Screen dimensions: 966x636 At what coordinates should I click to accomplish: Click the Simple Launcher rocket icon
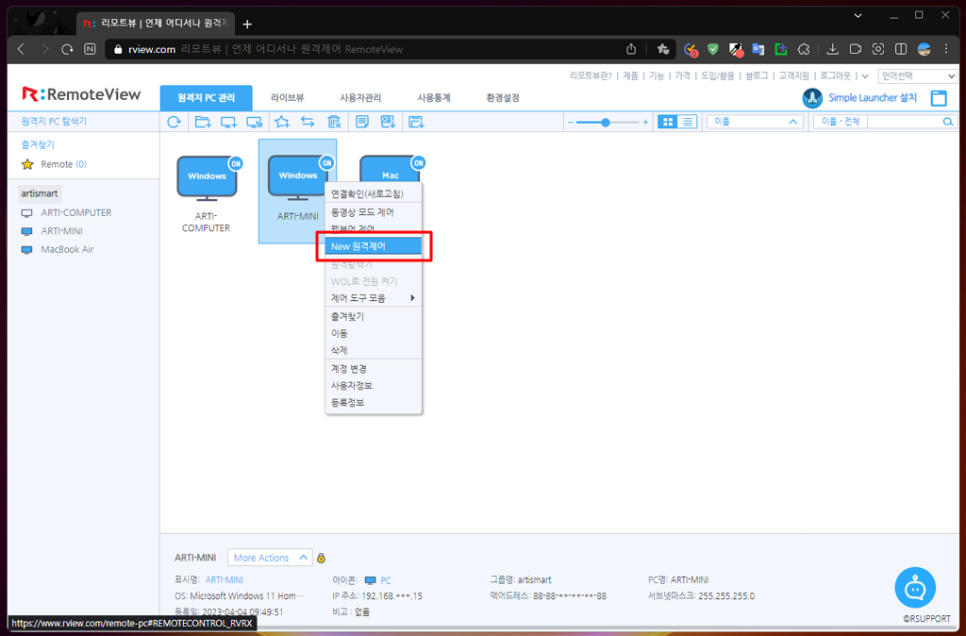[x=813, y=98]
